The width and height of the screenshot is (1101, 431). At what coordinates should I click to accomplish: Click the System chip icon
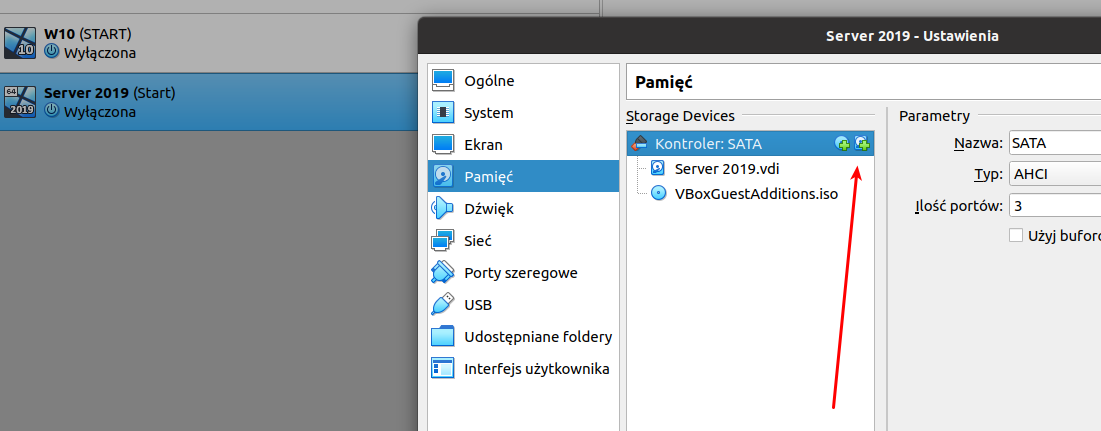point(443,112)
